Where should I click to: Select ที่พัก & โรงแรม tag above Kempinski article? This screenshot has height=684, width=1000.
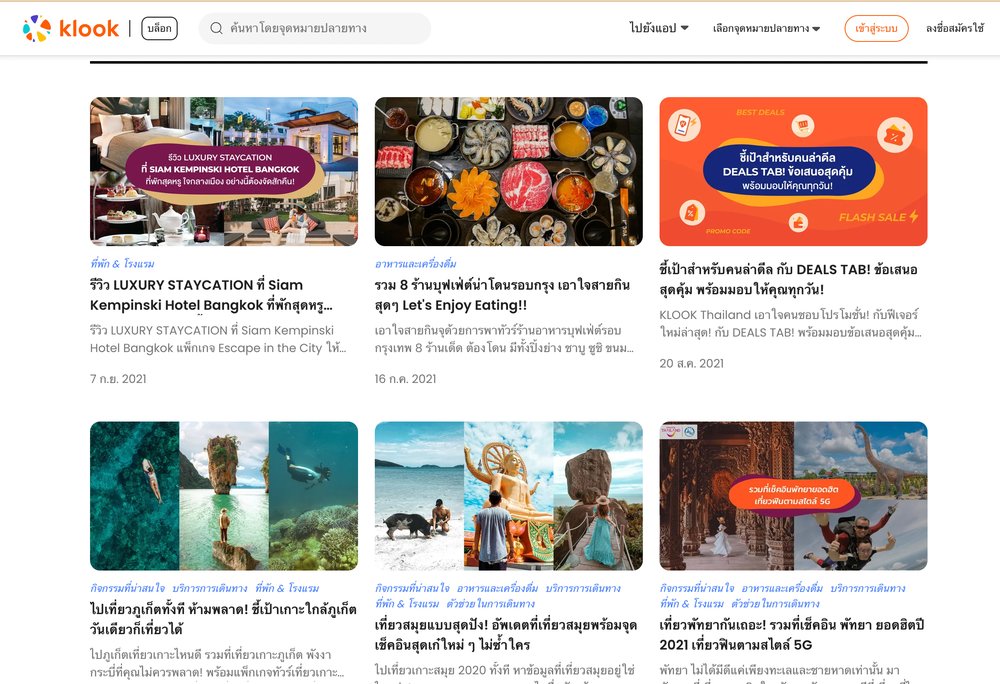tap(122, 263)
